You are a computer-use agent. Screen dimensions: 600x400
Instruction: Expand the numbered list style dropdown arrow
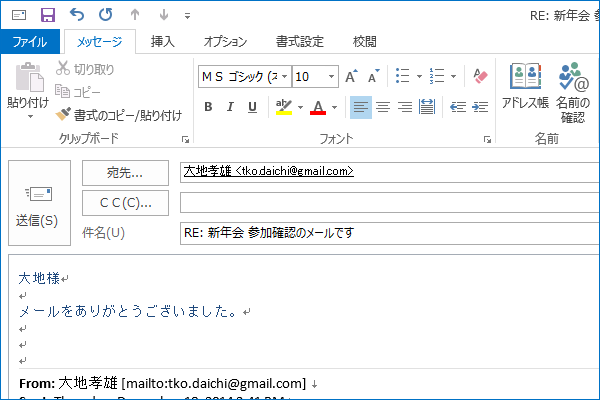(x=453, y=77)
